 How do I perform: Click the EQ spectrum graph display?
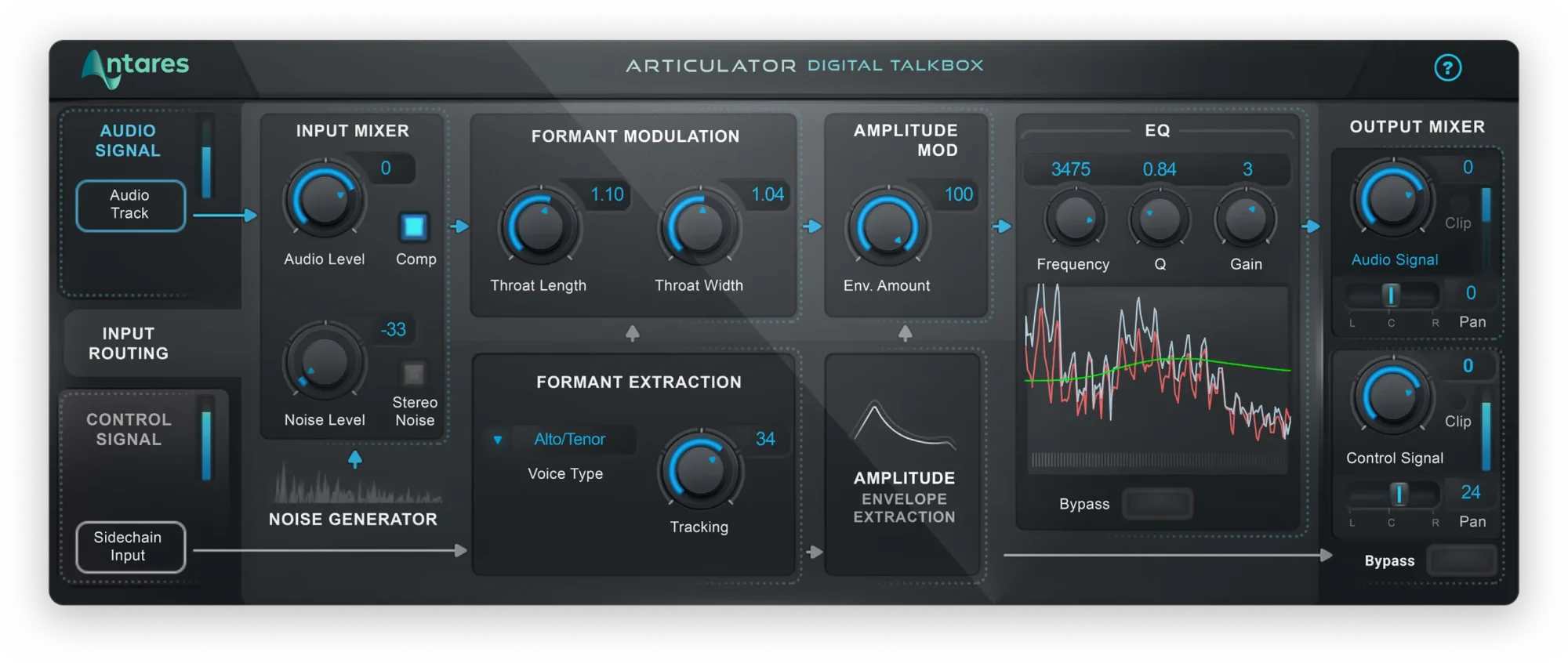pyautogui.click(x=1157, y=380)
